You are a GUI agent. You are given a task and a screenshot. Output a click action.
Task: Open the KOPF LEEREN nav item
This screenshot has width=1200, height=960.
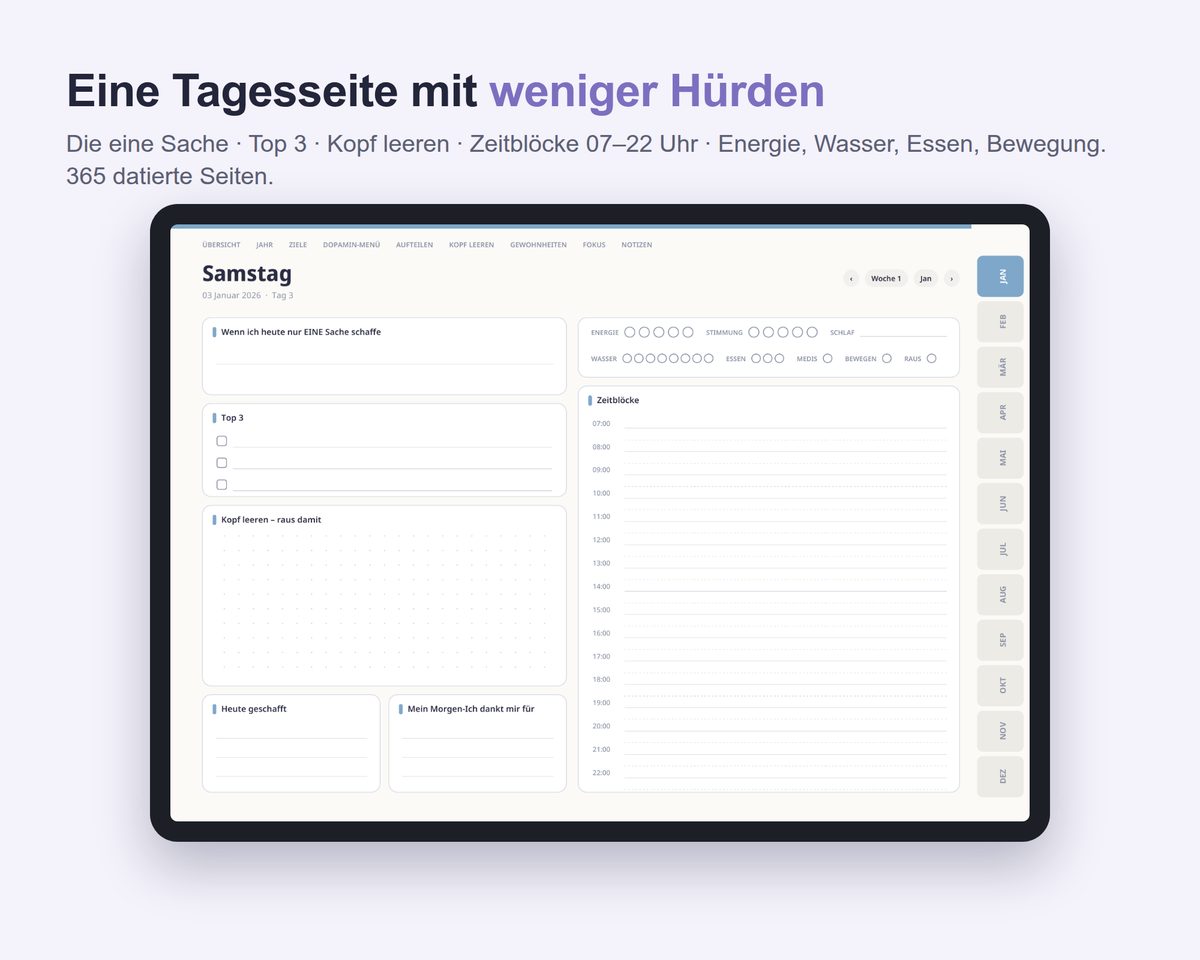471,245
